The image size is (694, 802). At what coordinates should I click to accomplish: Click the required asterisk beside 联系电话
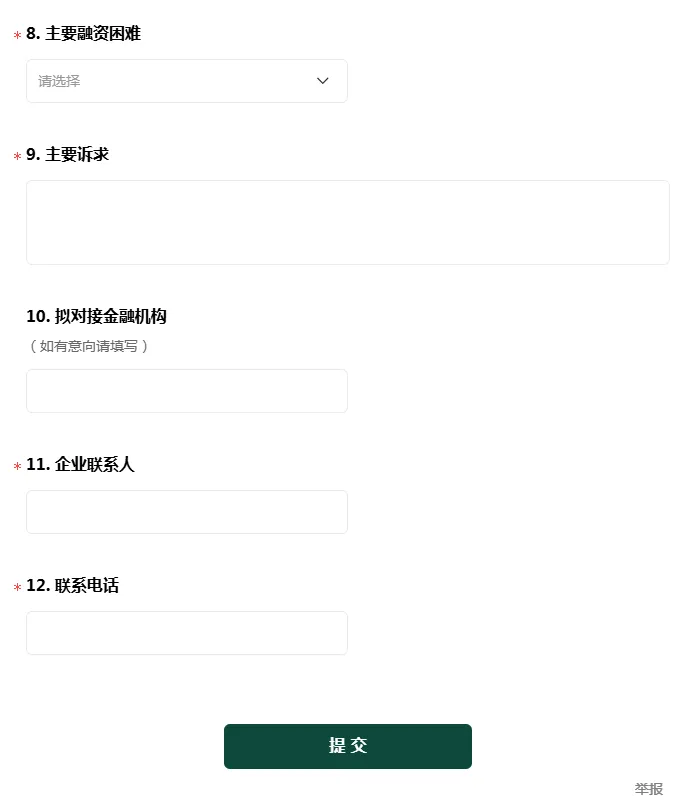coord(17,588)
